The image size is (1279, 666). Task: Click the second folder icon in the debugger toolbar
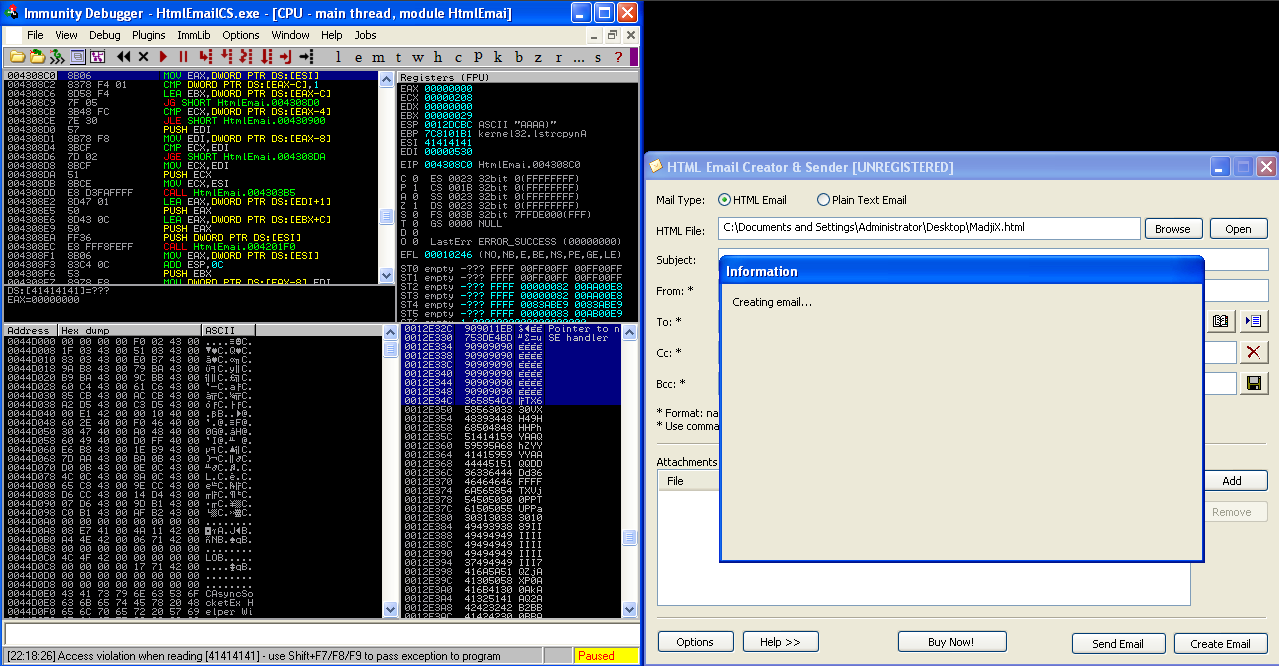[37, 57]
